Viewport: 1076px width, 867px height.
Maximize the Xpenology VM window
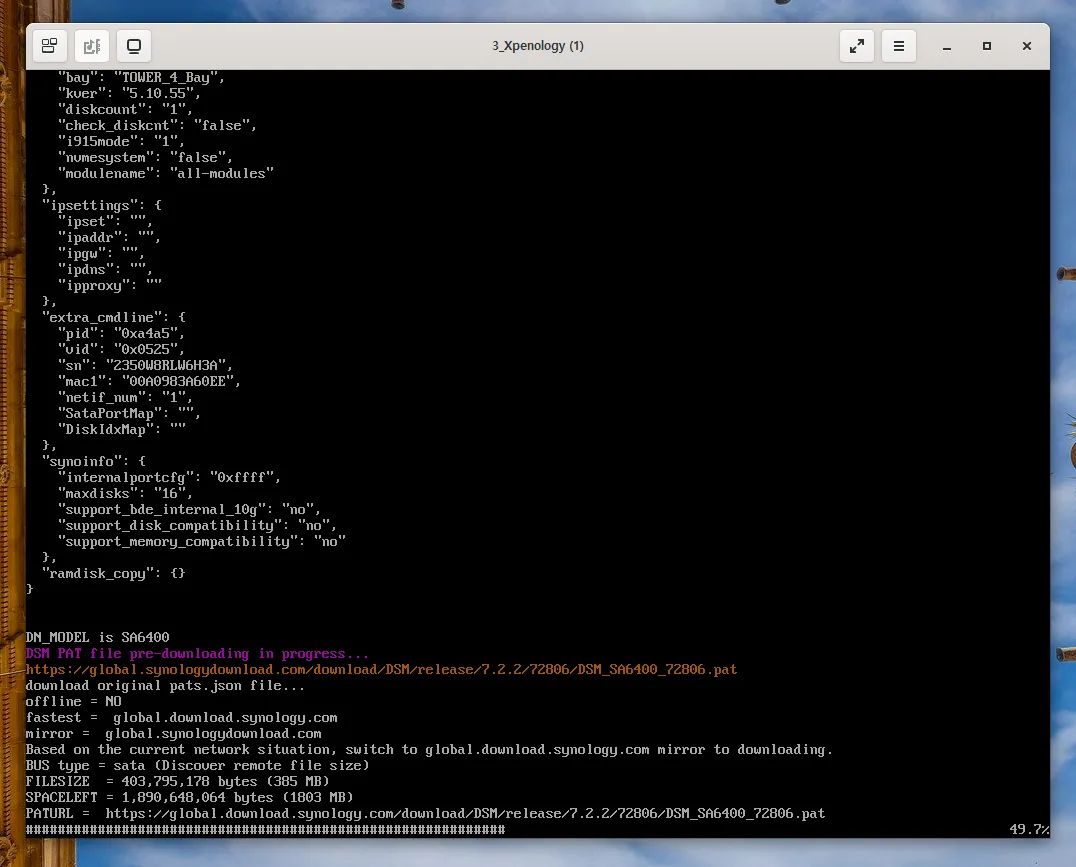[987, 46]
